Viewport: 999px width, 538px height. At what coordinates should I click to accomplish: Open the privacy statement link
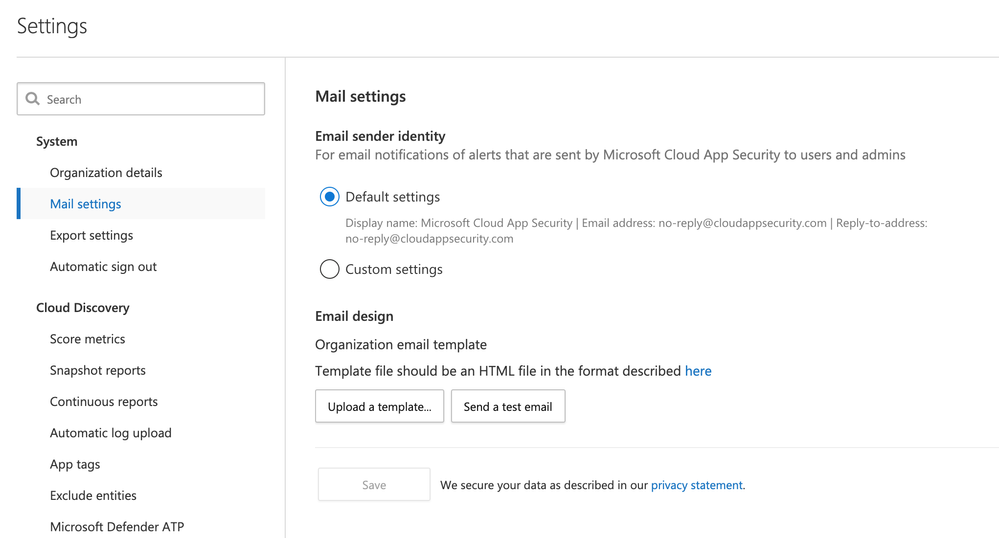(696, 485)
